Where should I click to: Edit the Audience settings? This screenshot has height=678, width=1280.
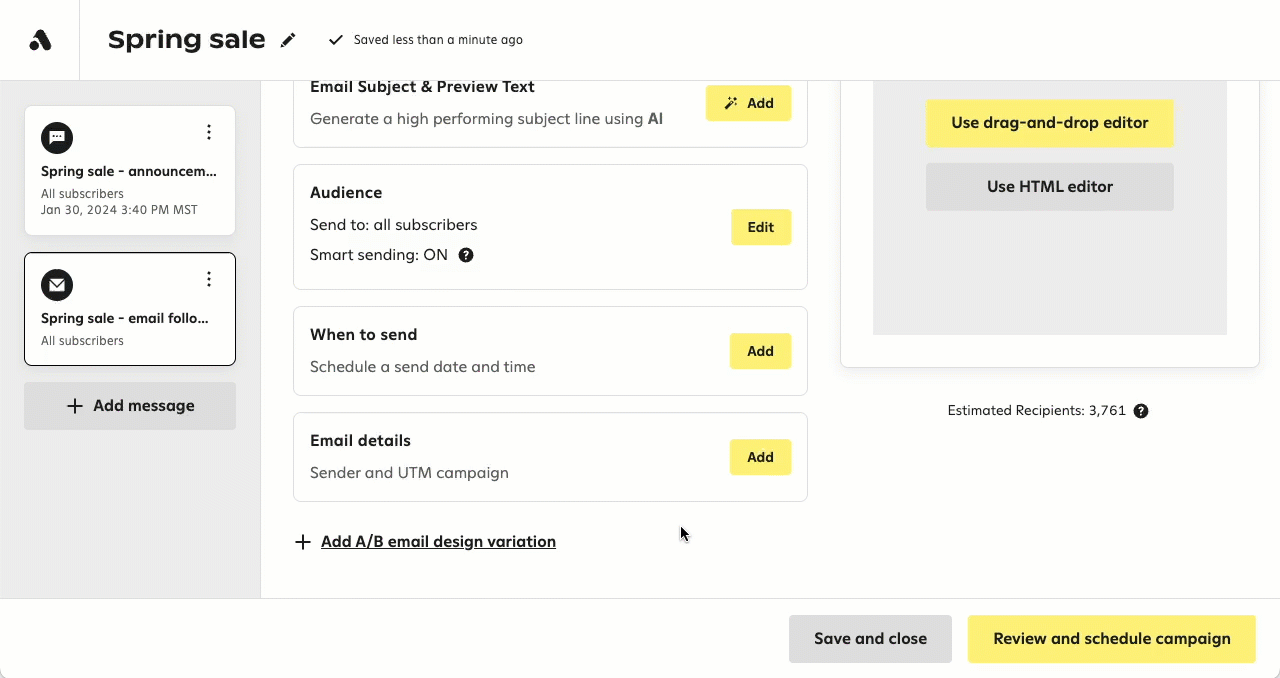(x=760, y=227)
